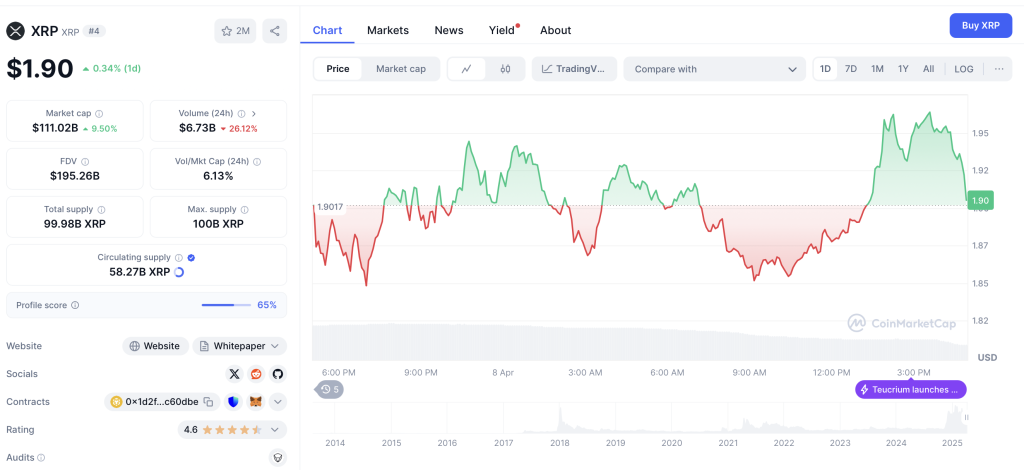Click the $6.73B volume value
1024x470 pixels.
click(x=197, y=128)
